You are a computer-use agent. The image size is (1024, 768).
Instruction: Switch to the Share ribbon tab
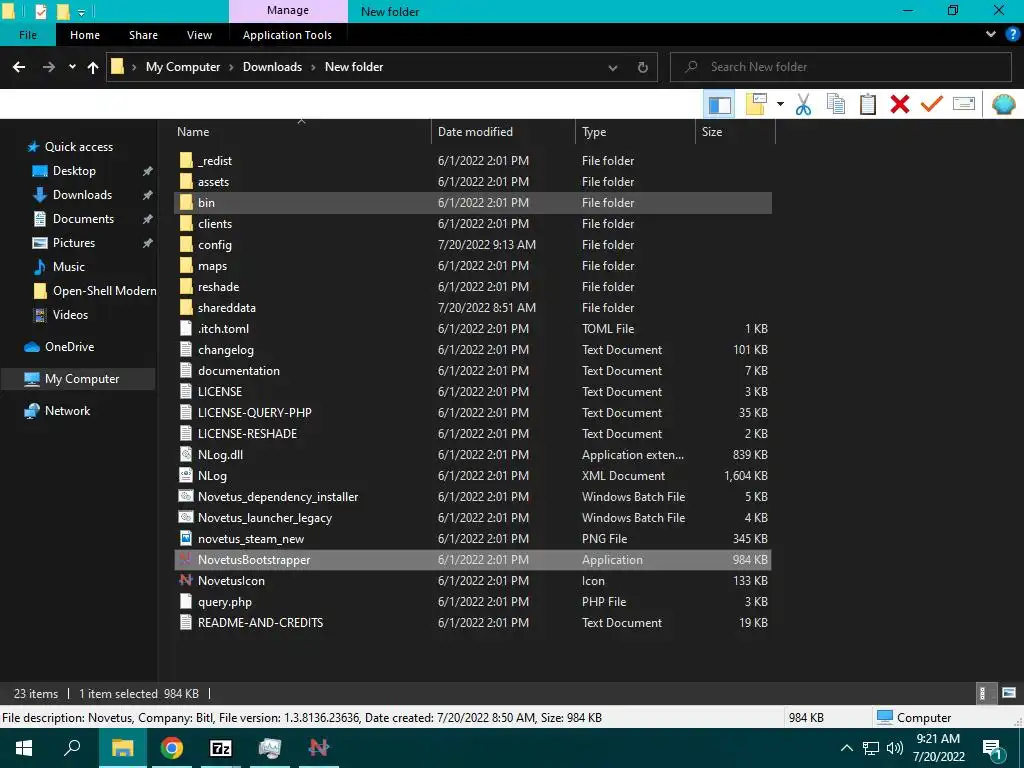(143, 35)
